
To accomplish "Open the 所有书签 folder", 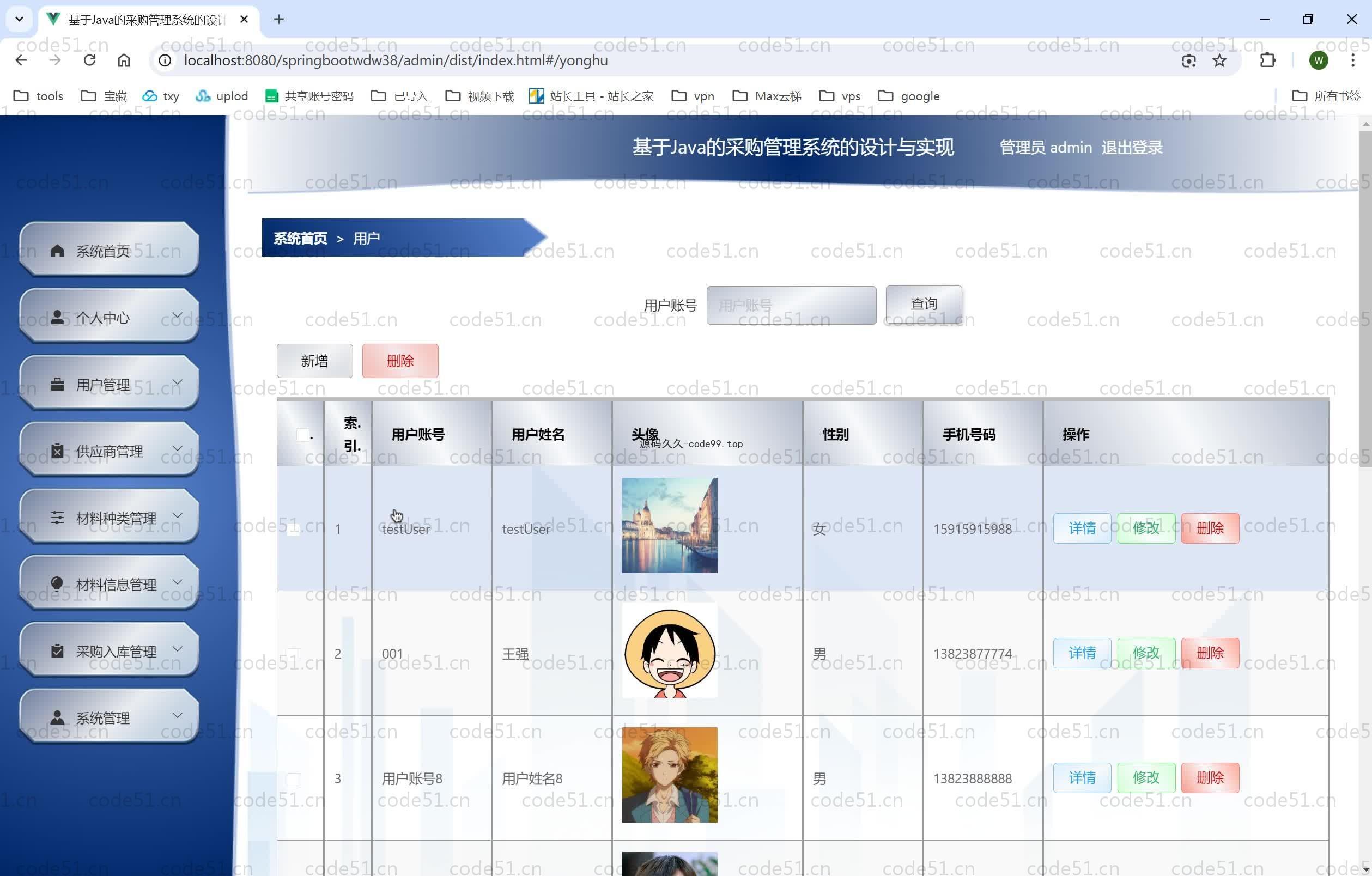I will coord(1325,96).
